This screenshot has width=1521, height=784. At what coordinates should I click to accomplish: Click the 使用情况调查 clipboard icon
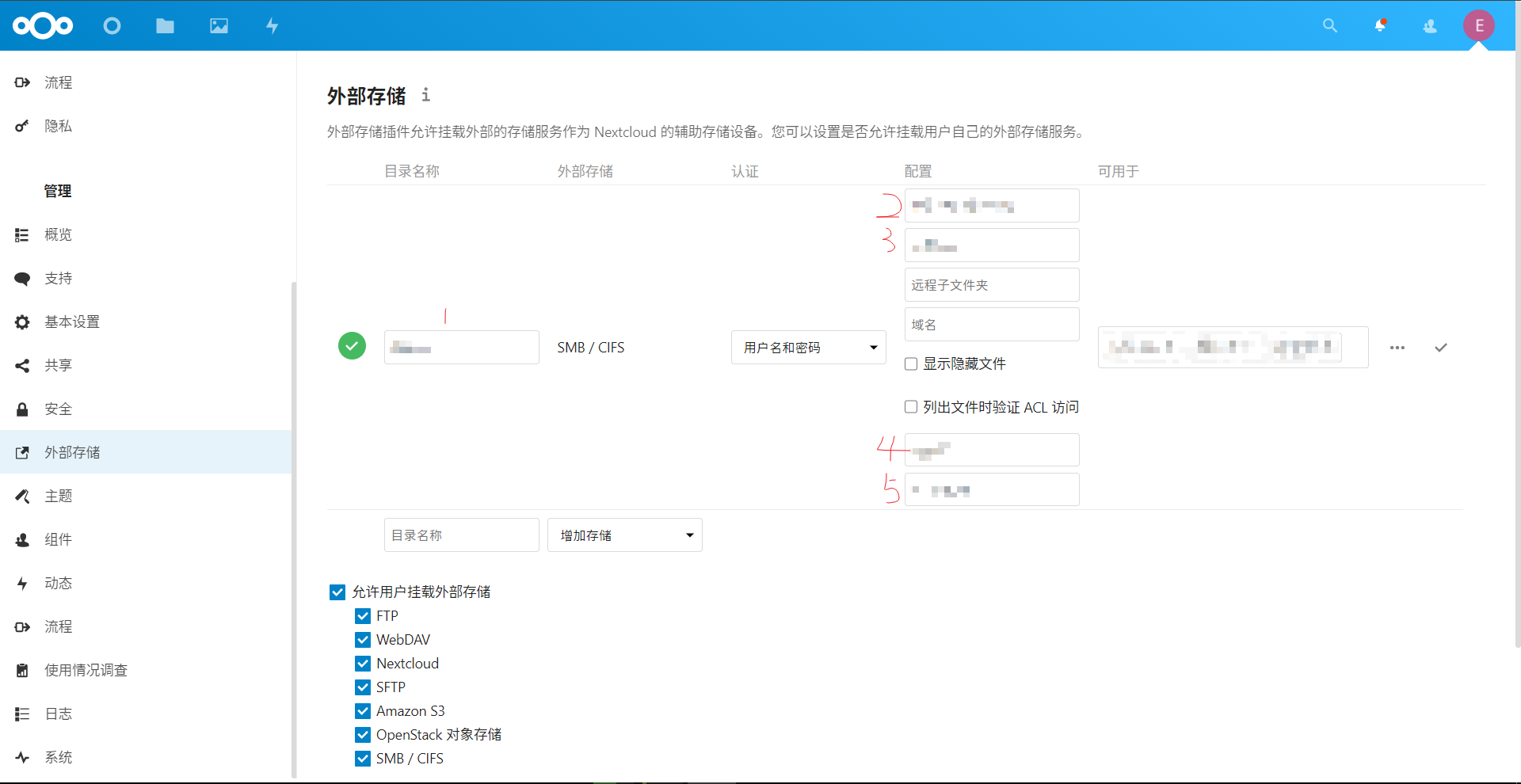coord(22,671)
